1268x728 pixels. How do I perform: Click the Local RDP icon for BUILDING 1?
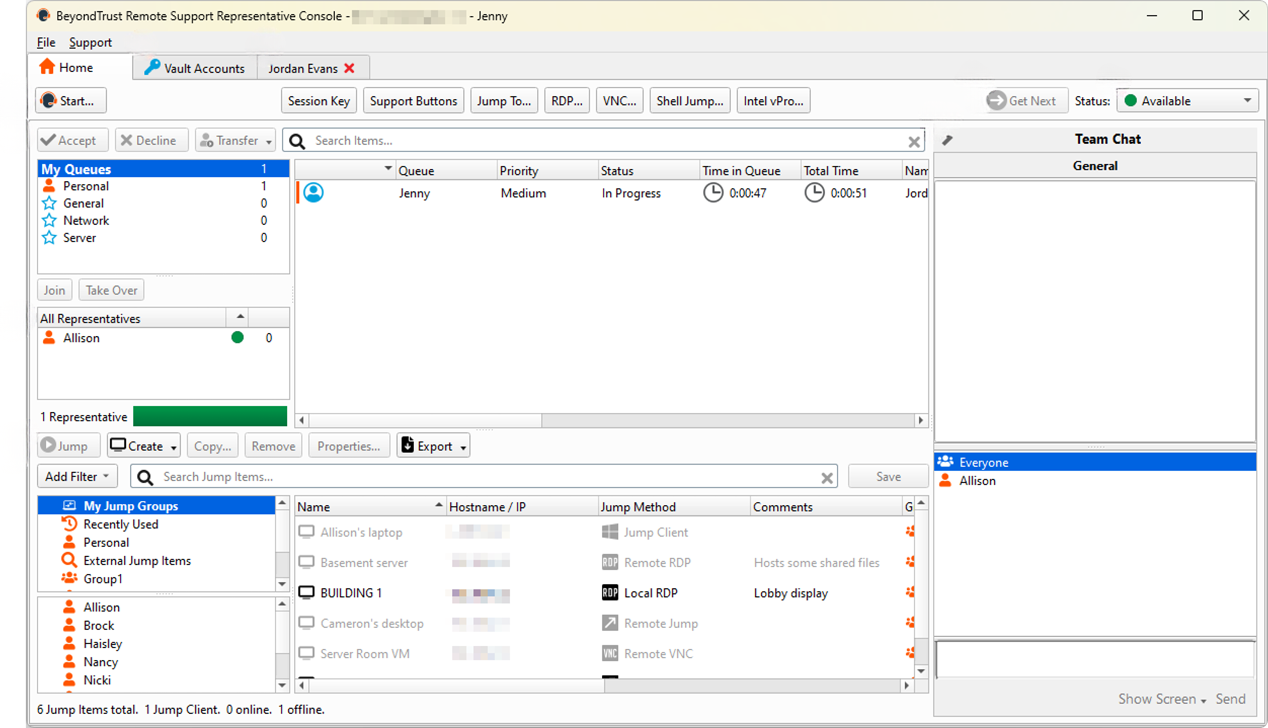610,593
